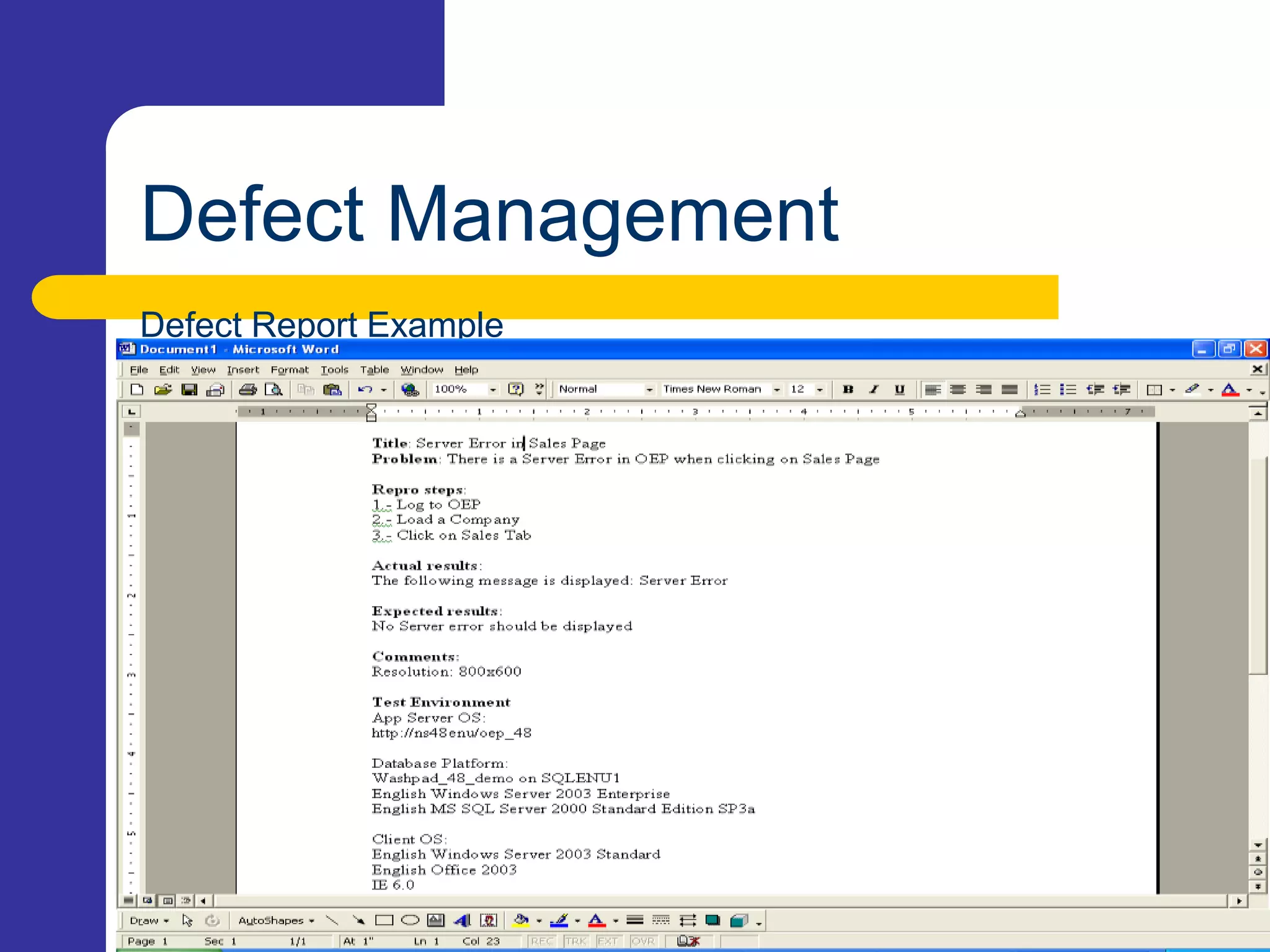Open the Times New Roman font dropdown
The width and height of the screenshot is (1270, 952).
(x=776, y=389)
